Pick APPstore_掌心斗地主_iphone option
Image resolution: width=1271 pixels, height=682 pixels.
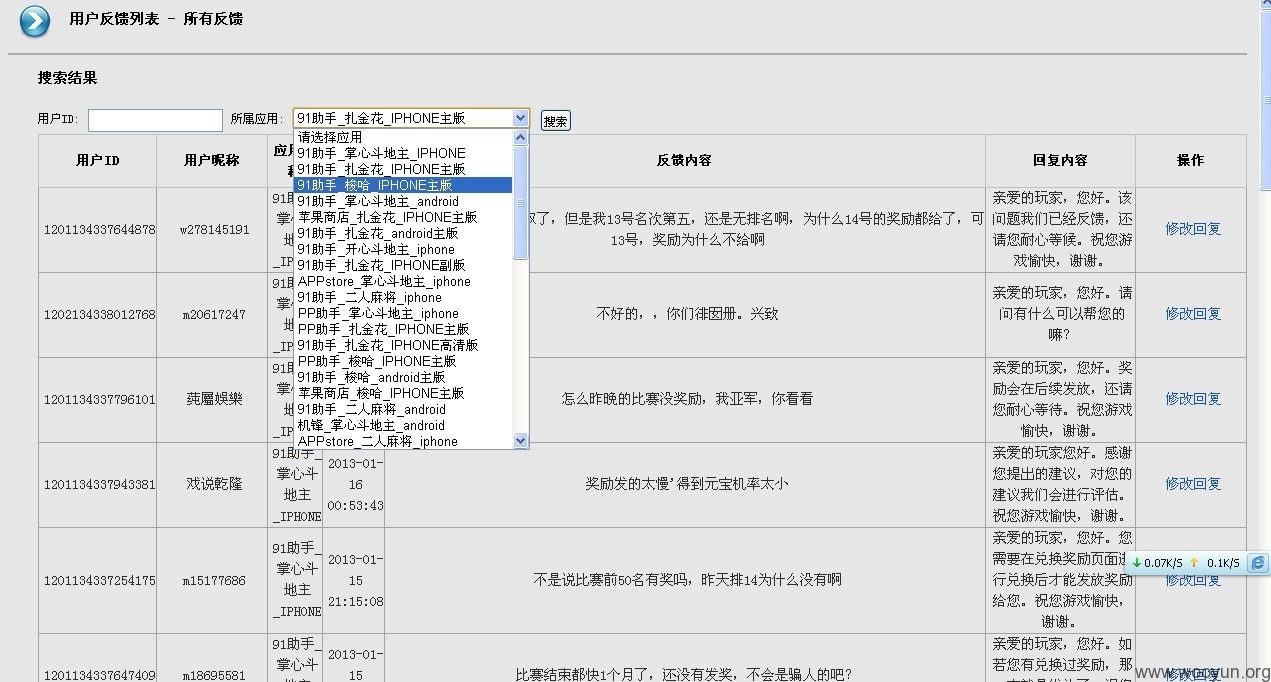403,281
